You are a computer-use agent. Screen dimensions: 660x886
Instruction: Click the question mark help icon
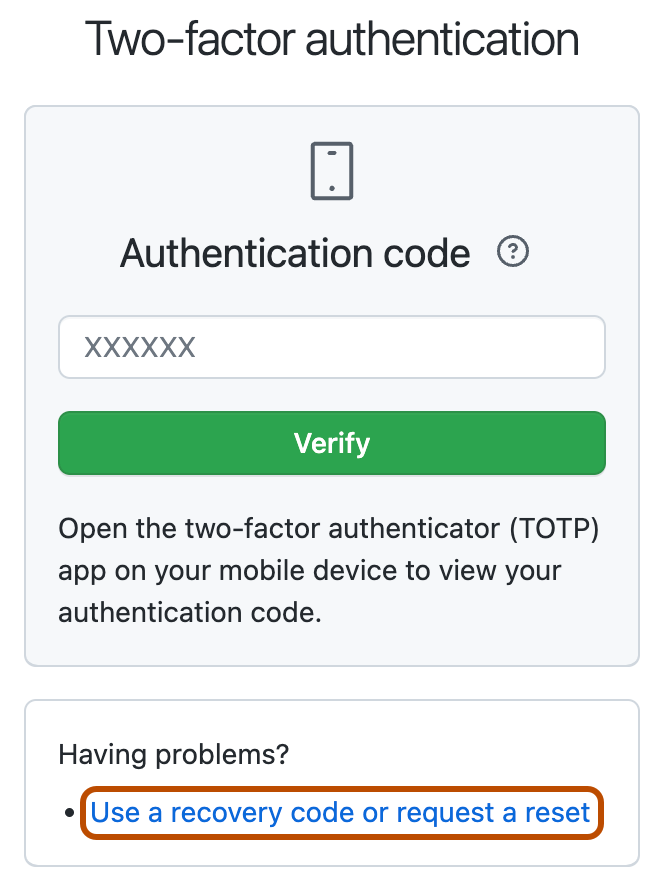tap(513, 252)
